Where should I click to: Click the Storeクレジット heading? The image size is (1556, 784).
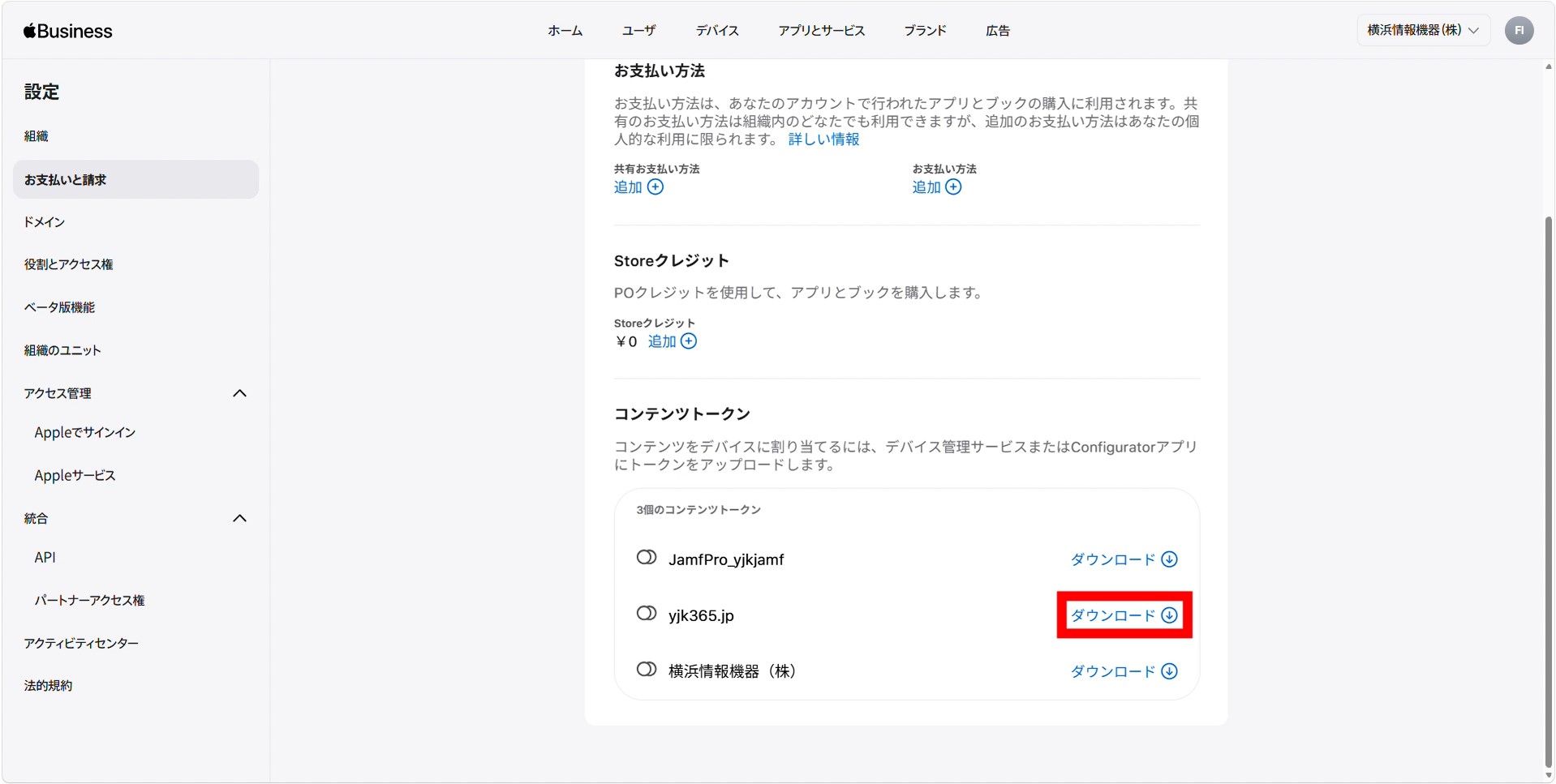point(672,261)
